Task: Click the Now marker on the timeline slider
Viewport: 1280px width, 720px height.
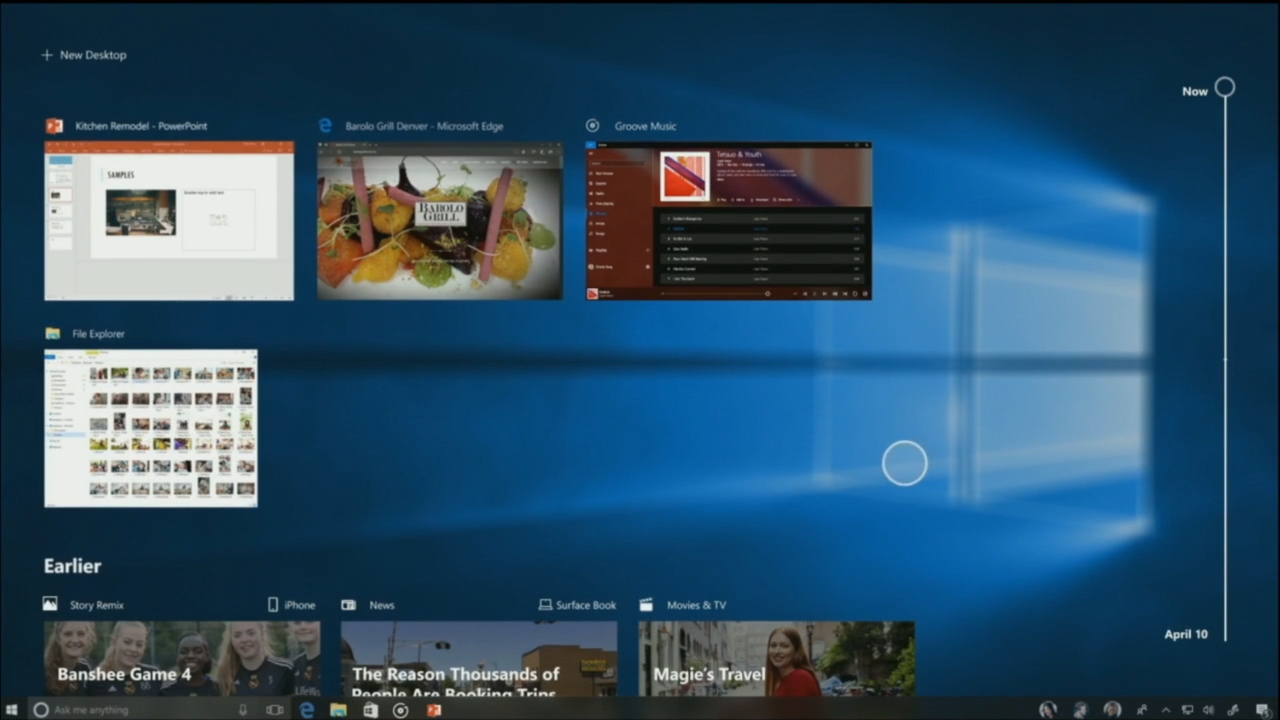Action: pos(1225,88)
